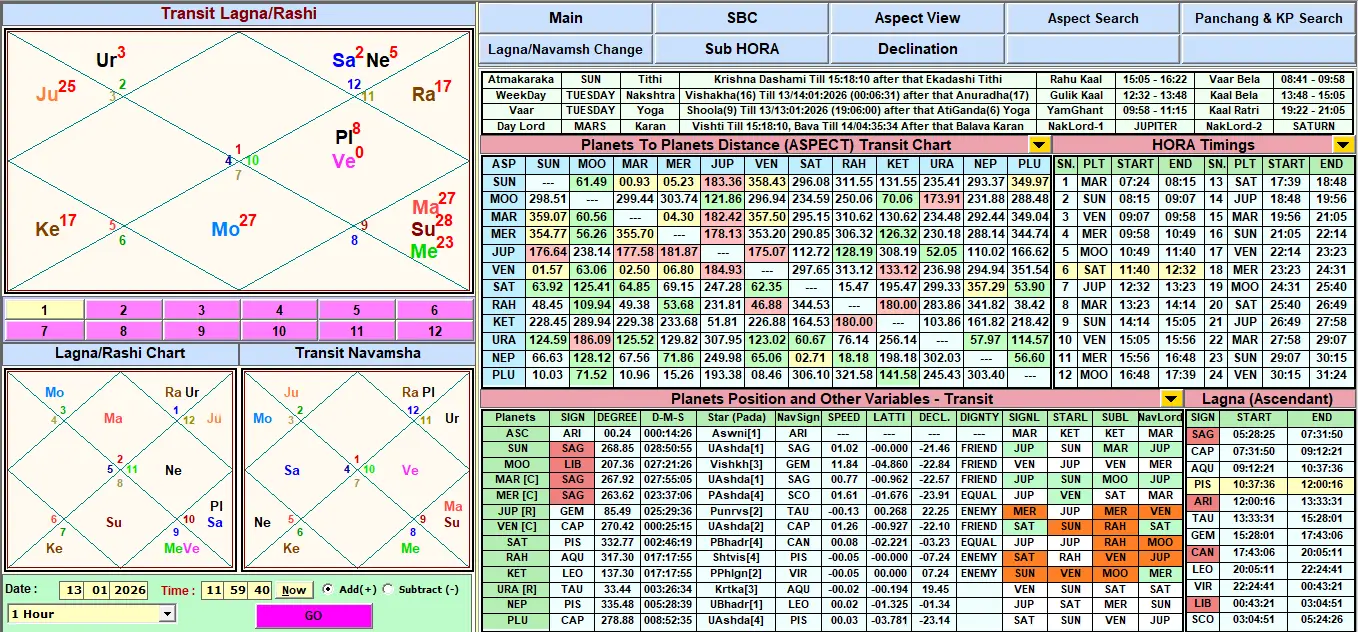Select the Subtract (-) radio button
The image size is (1358, 632).
point(388,590)
